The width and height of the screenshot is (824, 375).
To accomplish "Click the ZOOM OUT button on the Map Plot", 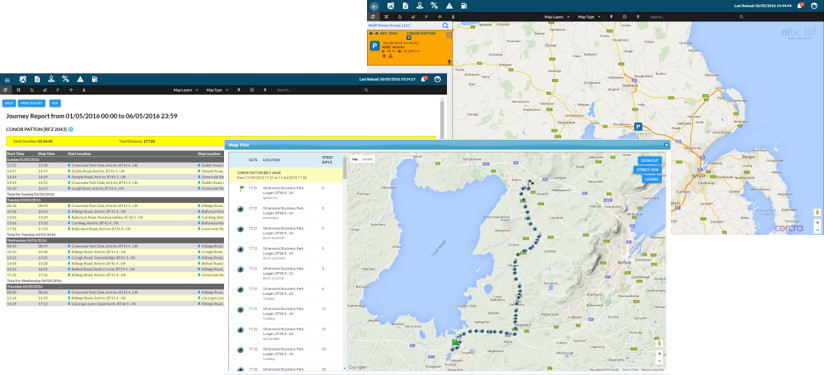I will pos(650,160).
